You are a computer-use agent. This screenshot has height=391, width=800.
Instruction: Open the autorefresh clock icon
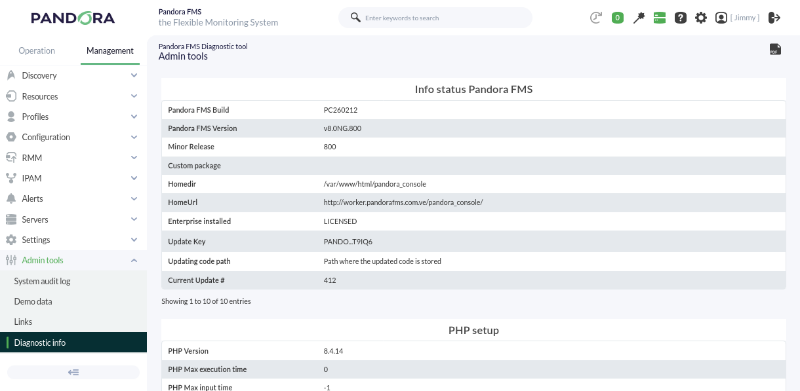(x=596, y=18)
